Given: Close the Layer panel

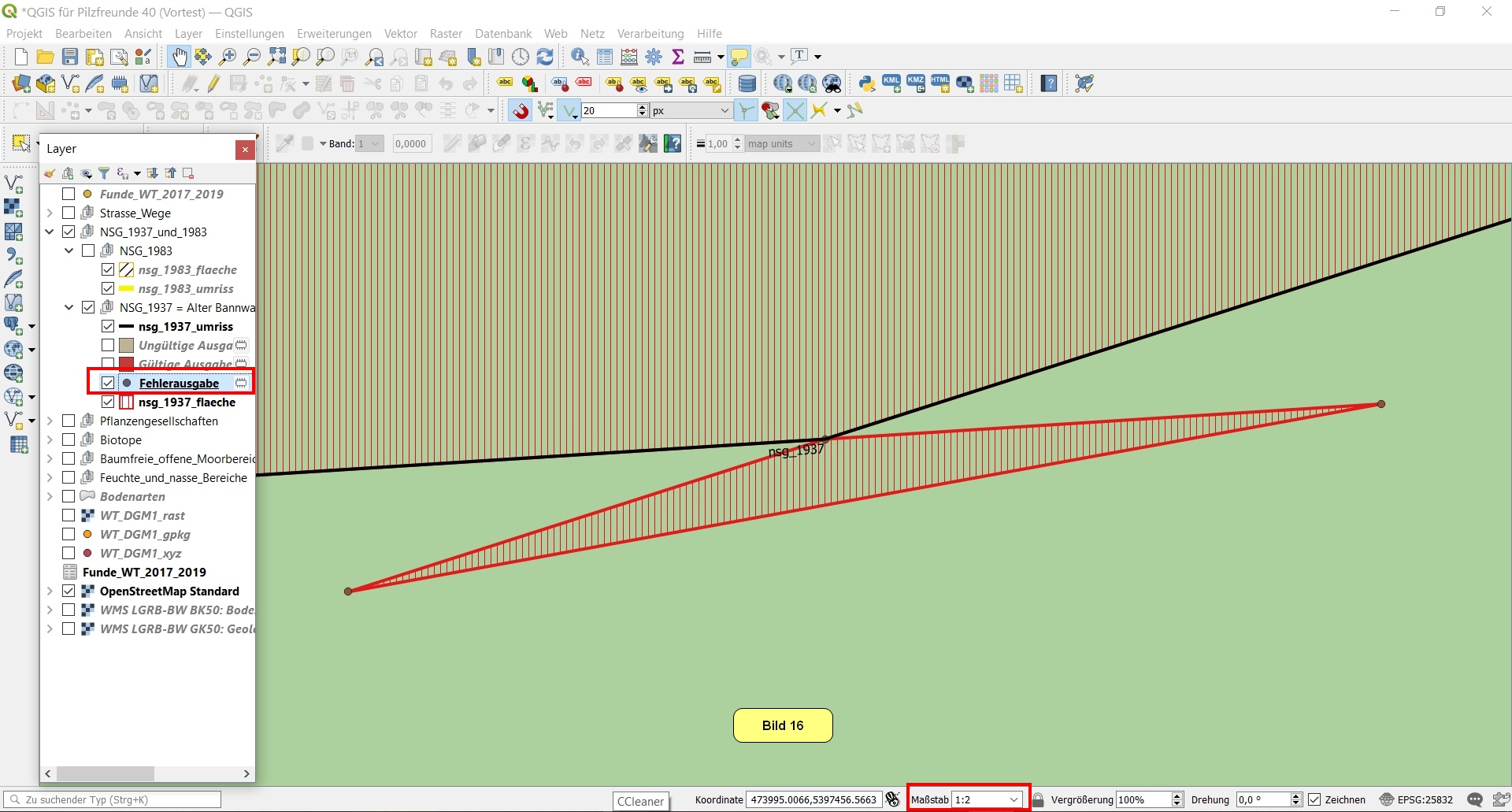Looking at the screenshot, I should click(245, 149).
